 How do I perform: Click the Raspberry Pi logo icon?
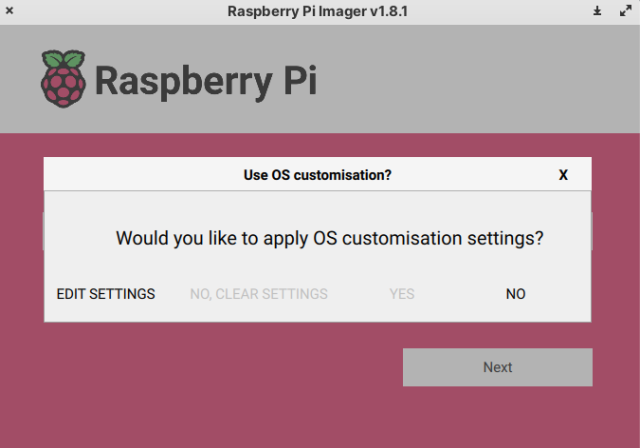coord(63,79)
